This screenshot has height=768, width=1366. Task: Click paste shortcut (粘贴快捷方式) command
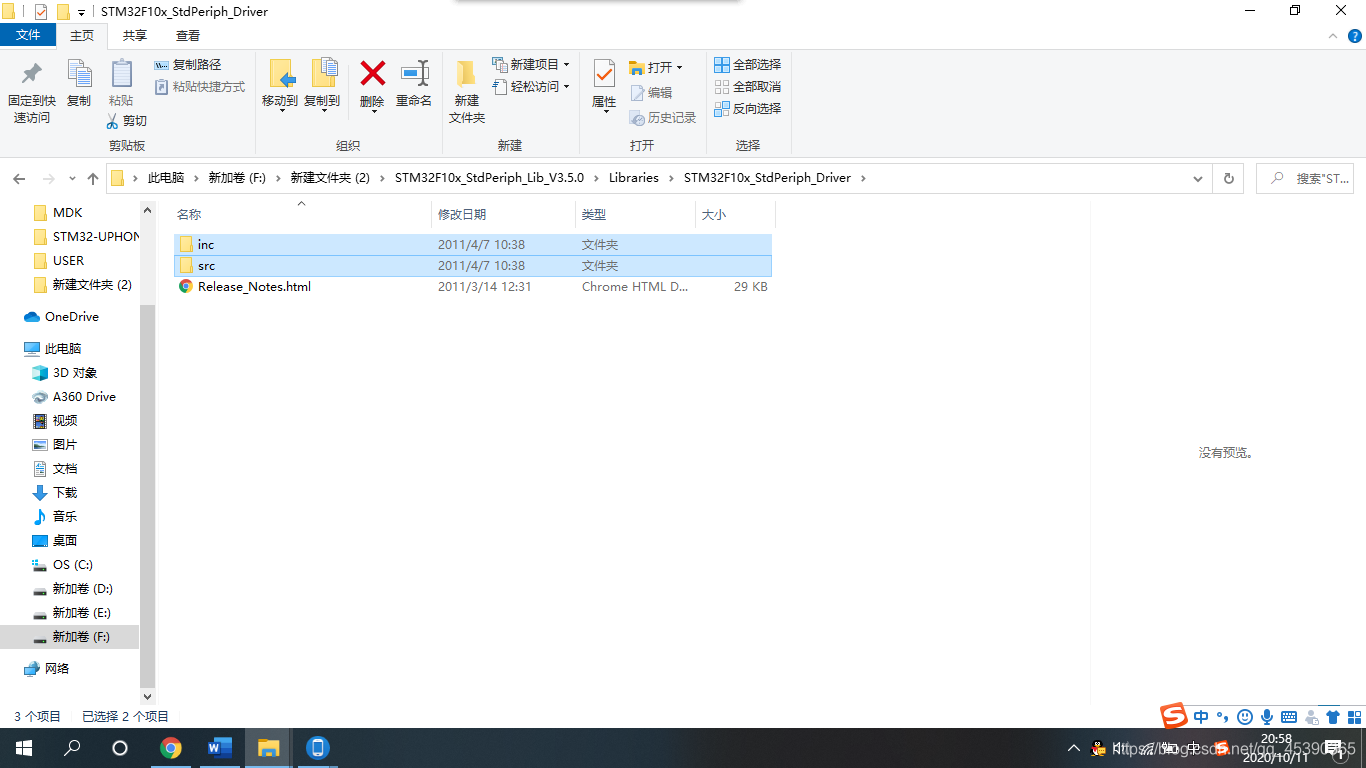pos(200,87)
